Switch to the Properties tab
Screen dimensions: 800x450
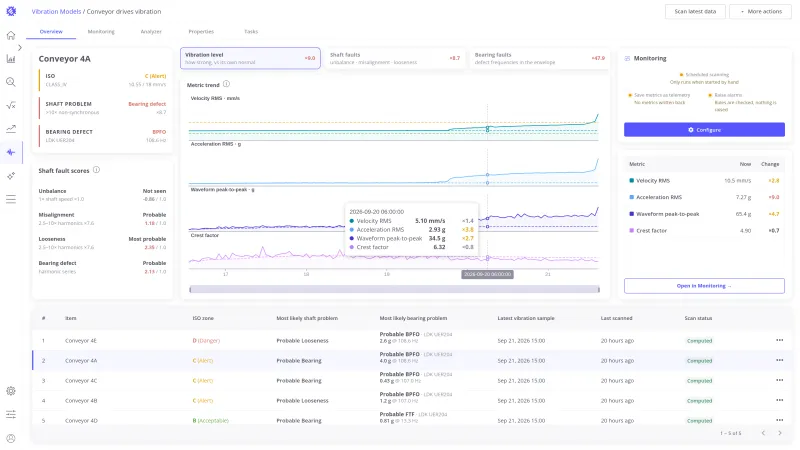(x=201, y=32)
